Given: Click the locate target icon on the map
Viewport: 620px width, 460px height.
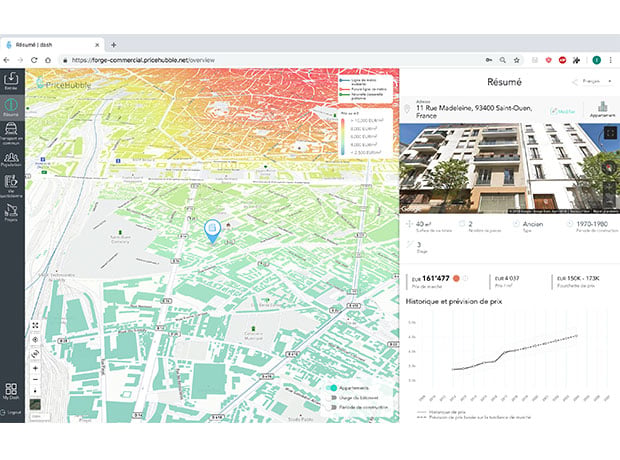Looking at the screenshot, I should [x=35, y=340].
